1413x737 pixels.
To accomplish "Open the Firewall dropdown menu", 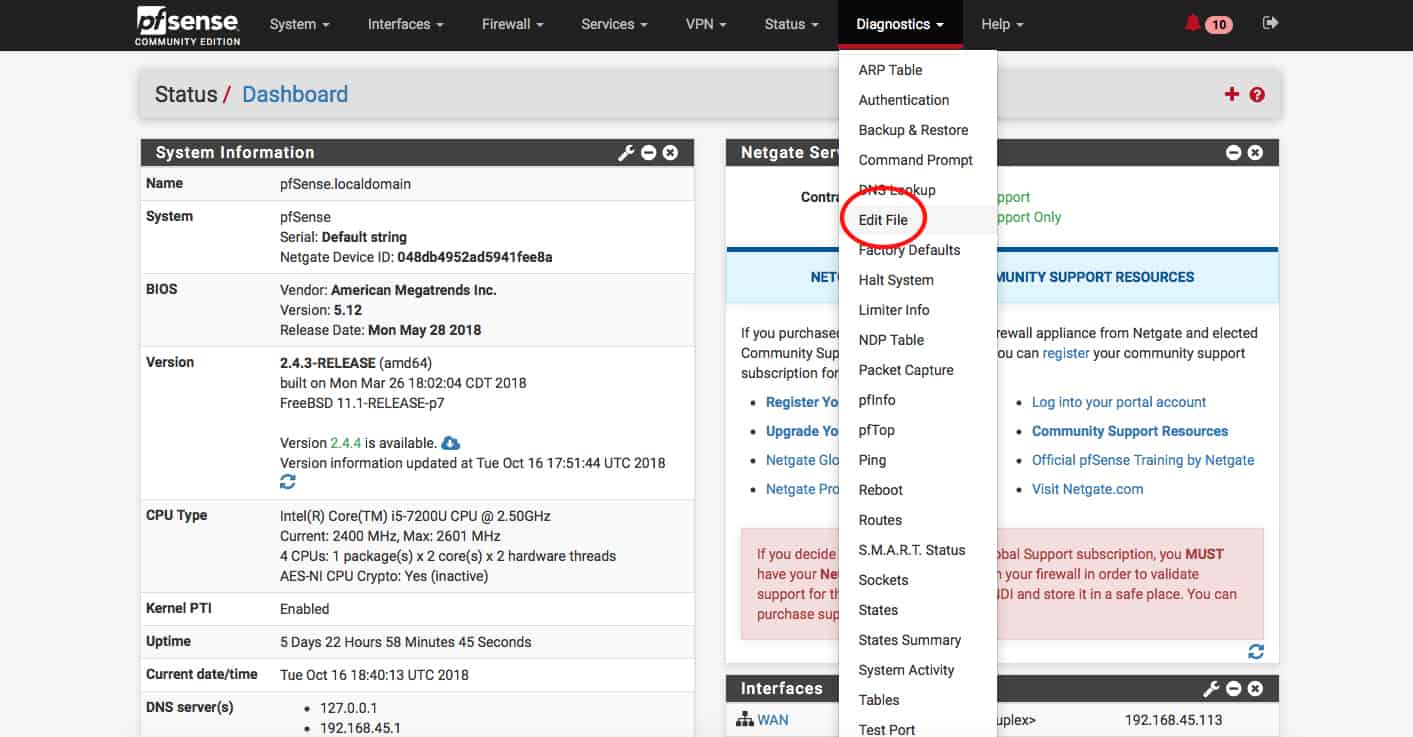I will click(x=513, y=24).
